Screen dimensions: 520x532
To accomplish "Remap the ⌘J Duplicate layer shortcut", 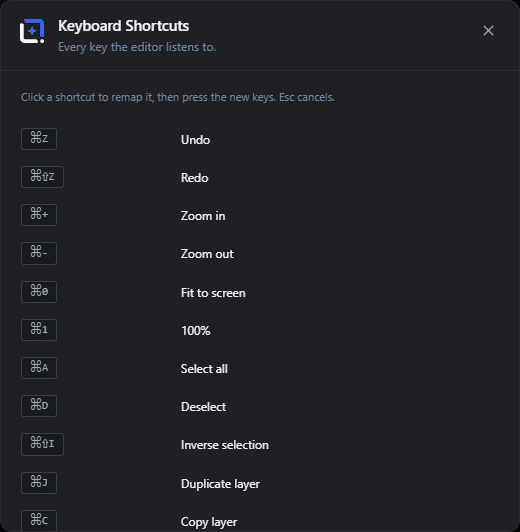I will click(39, 483).
